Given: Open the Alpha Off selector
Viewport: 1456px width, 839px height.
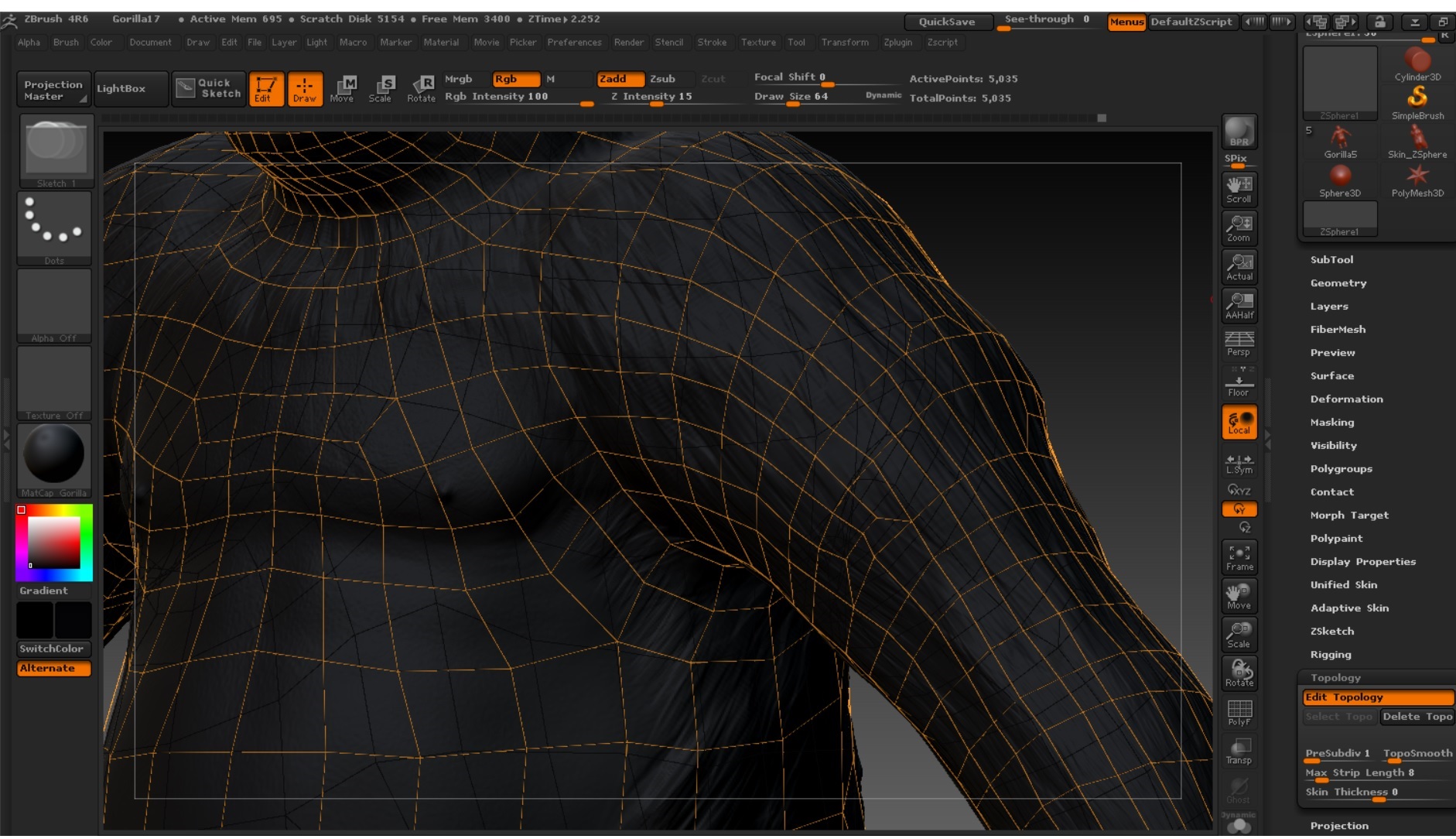Looking at the screenshot, I should [54, 306].
